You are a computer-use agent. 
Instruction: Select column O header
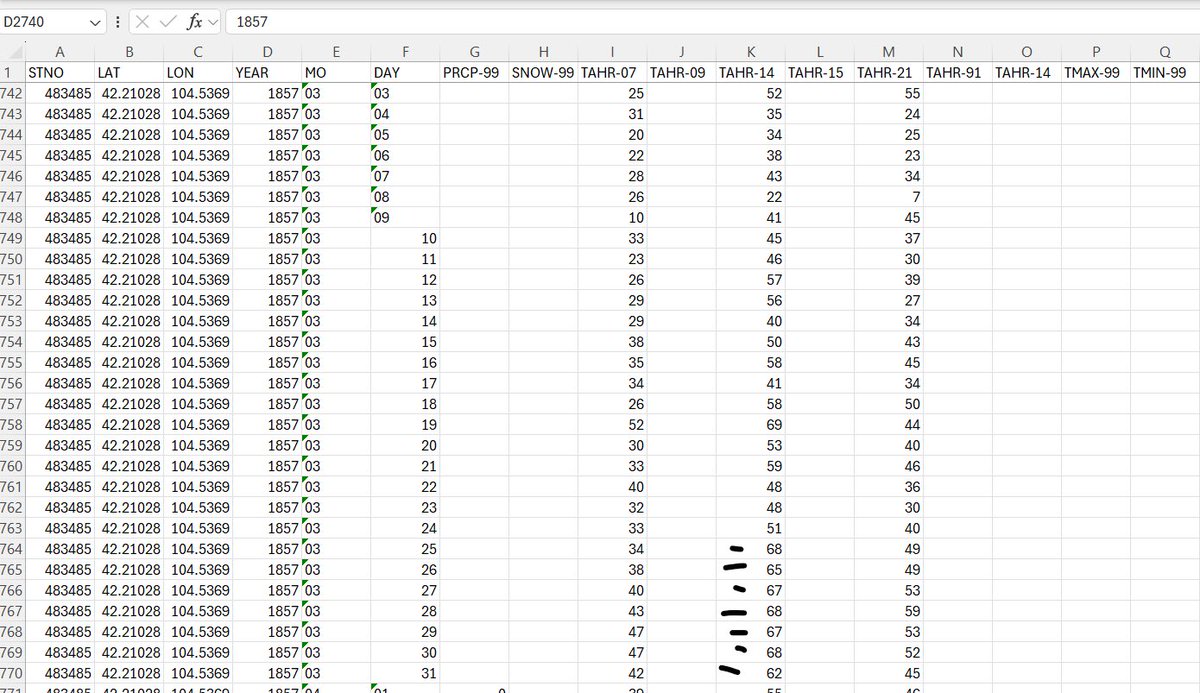pos(1027,52)
